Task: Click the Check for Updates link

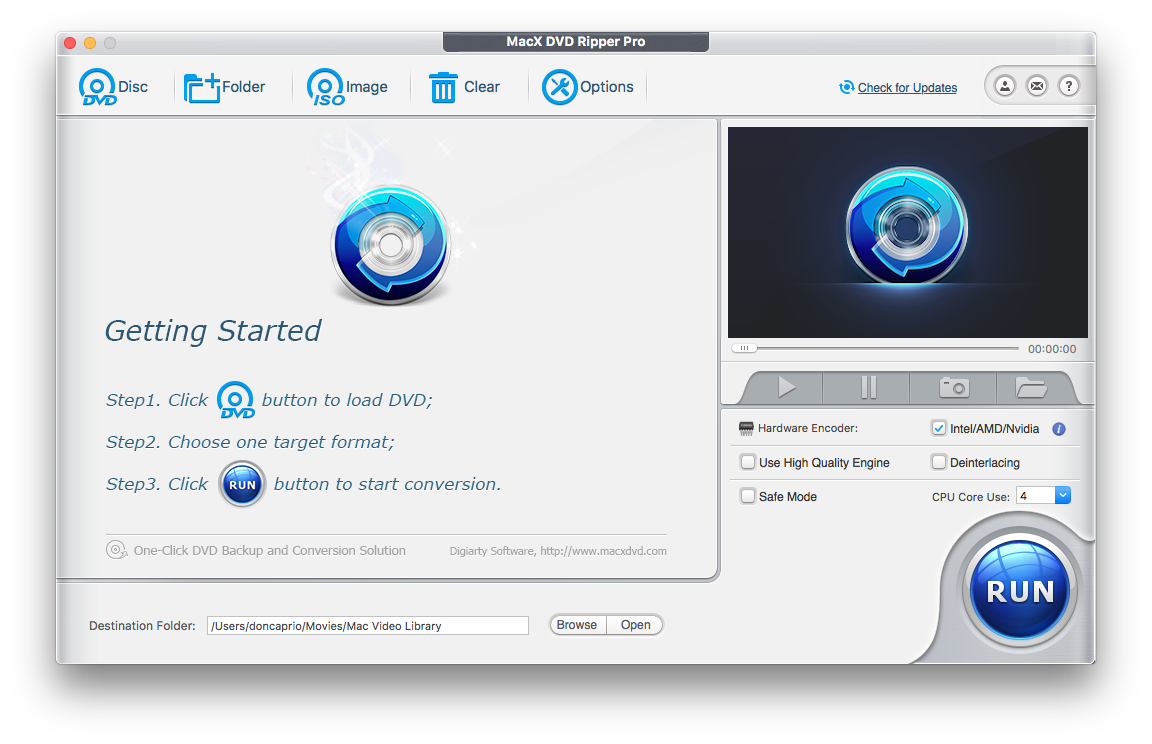Action: [907, 87]
